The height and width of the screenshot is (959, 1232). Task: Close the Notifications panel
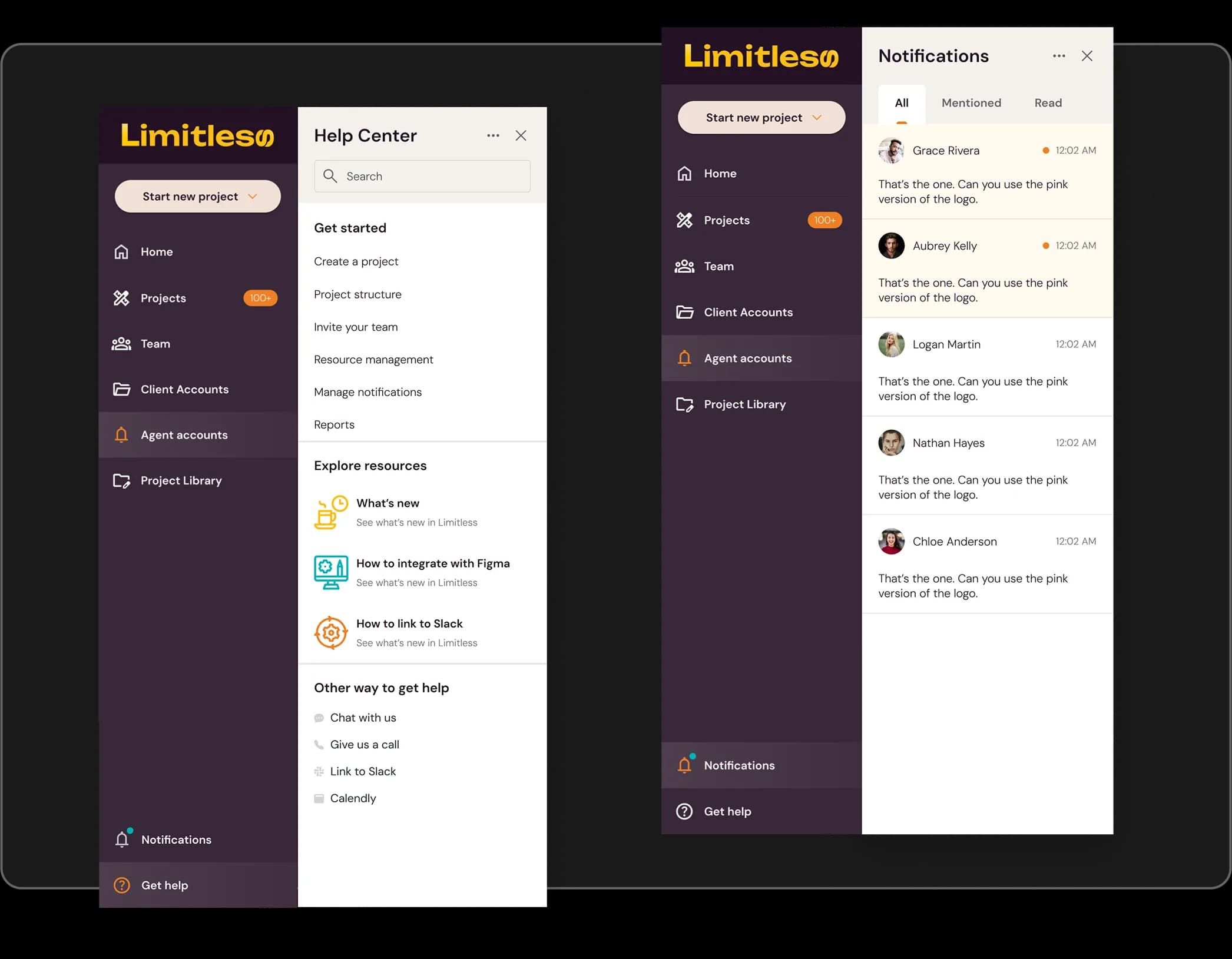coord(1087,56)
